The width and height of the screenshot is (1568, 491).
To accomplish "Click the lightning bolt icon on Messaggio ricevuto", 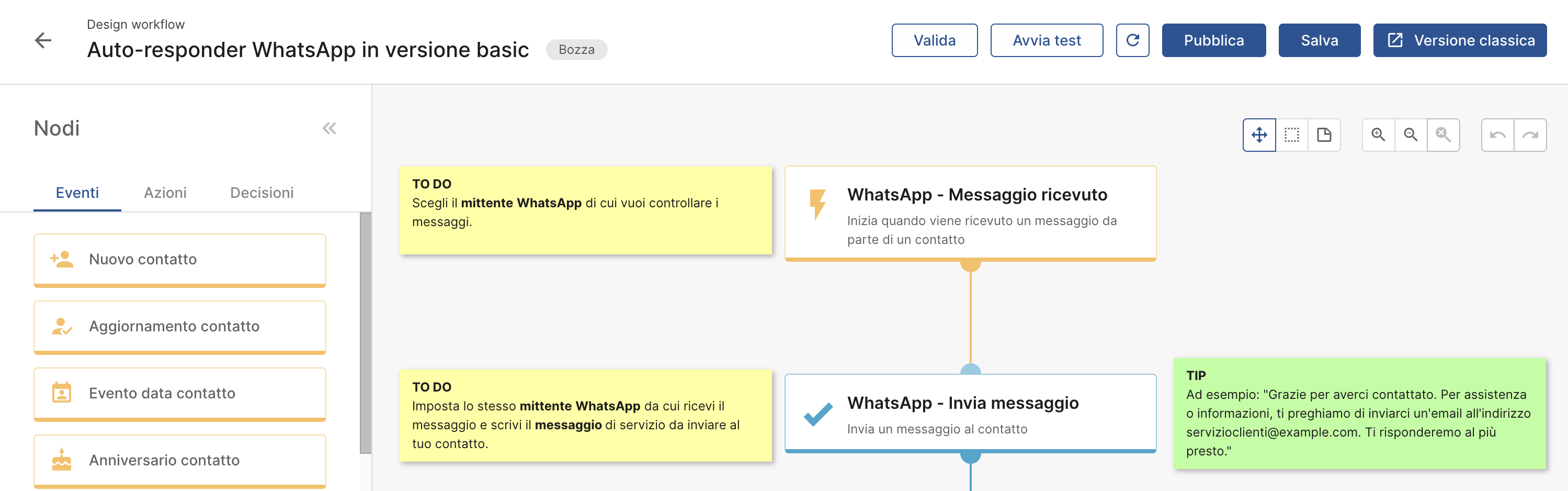I will (x=817, y=204).
